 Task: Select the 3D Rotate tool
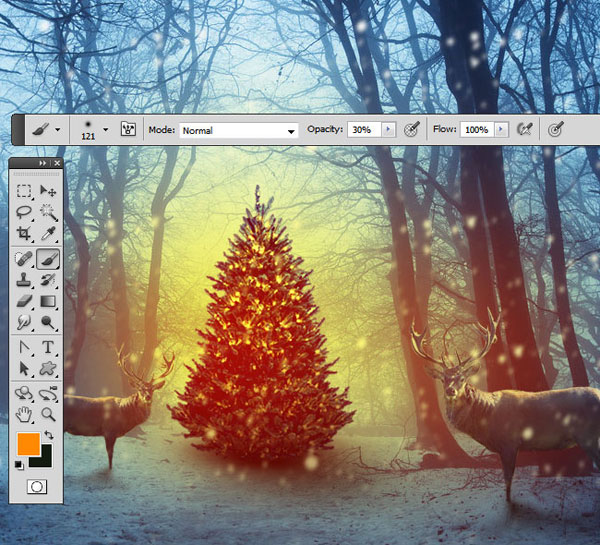24,393
